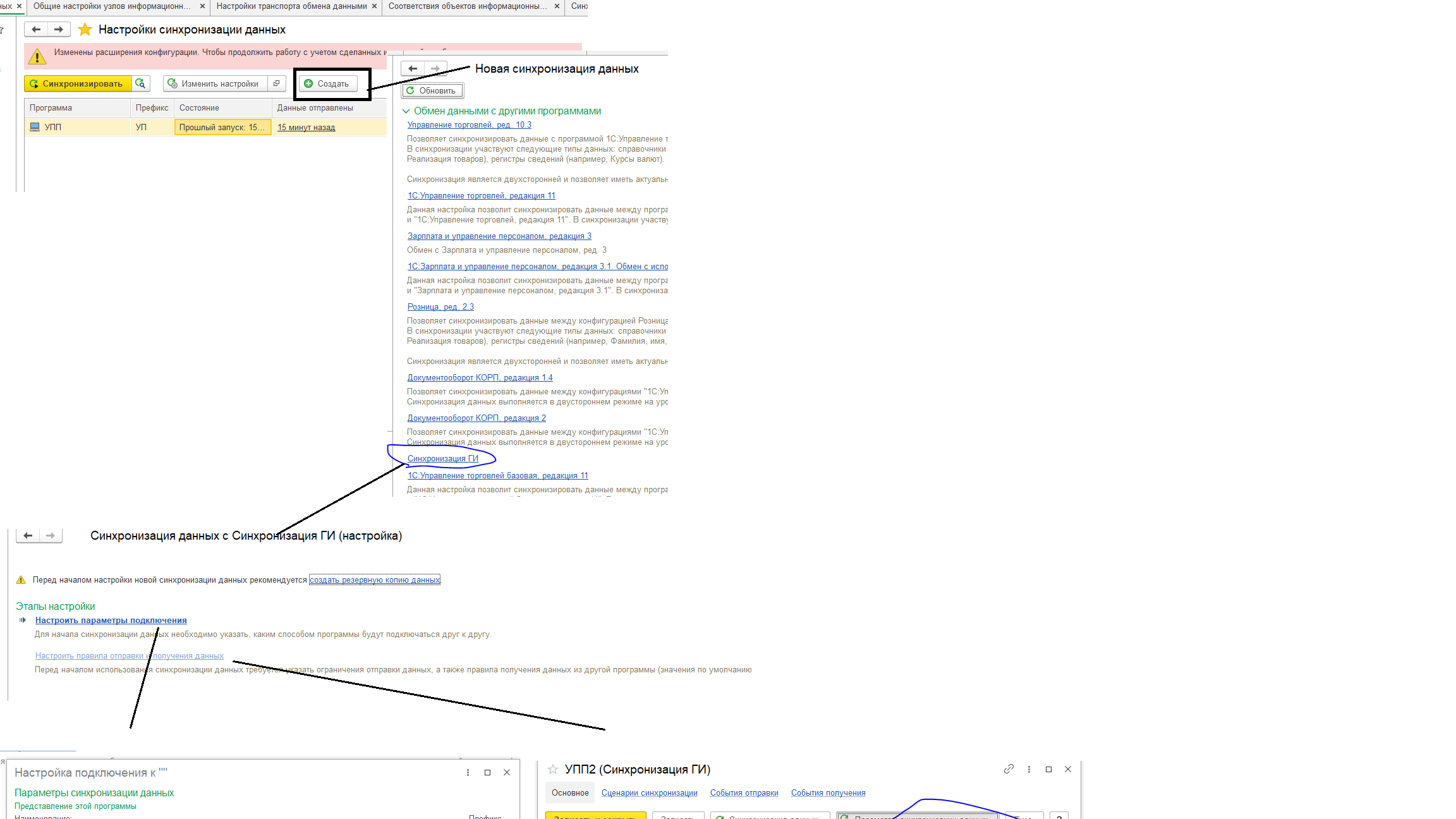Click the open-in-window icon beside Изменить настройки

tap(277, 83)
